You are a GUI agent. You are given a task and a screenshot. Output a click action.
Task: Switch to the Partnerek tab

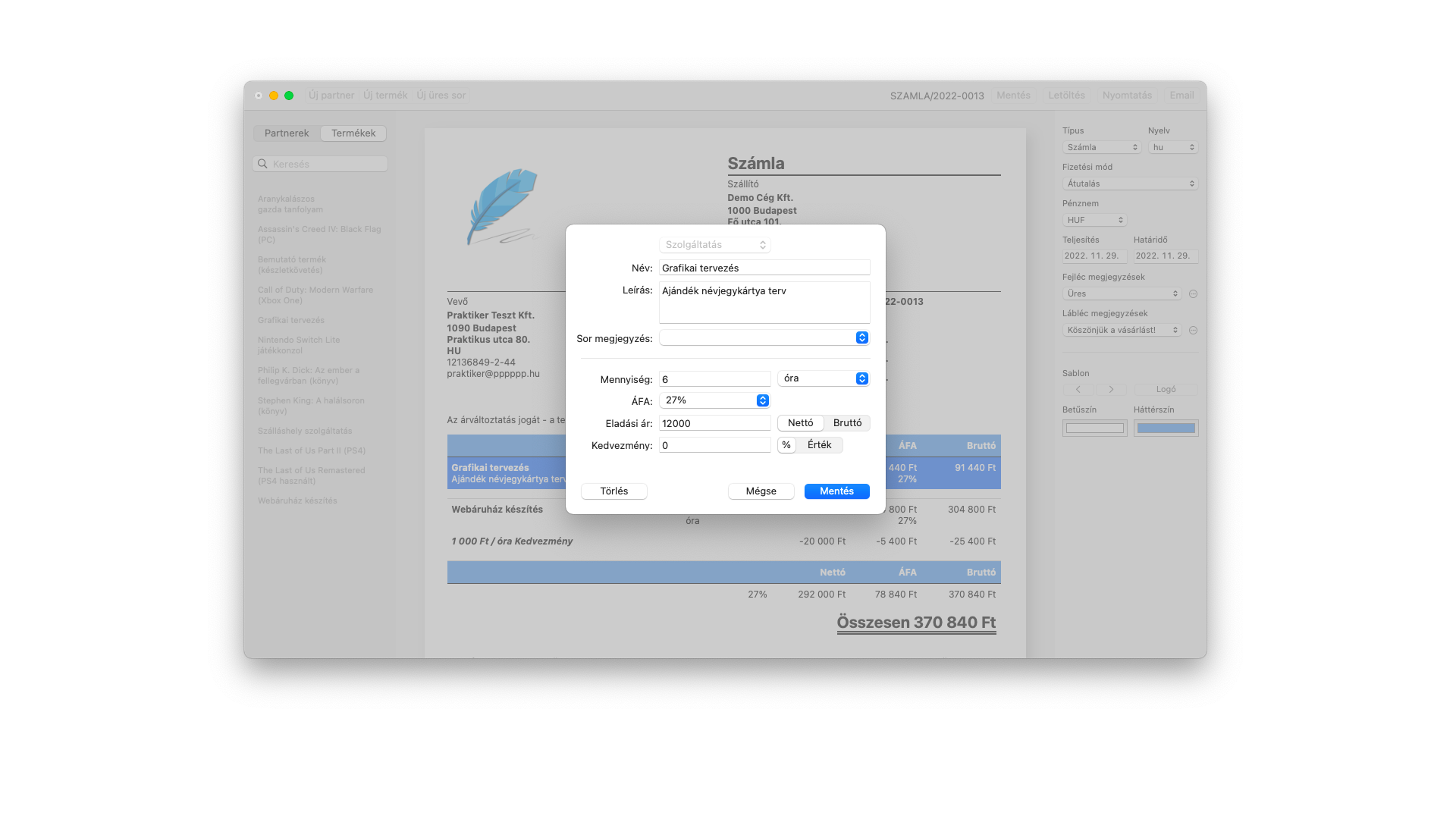[286, 133]
